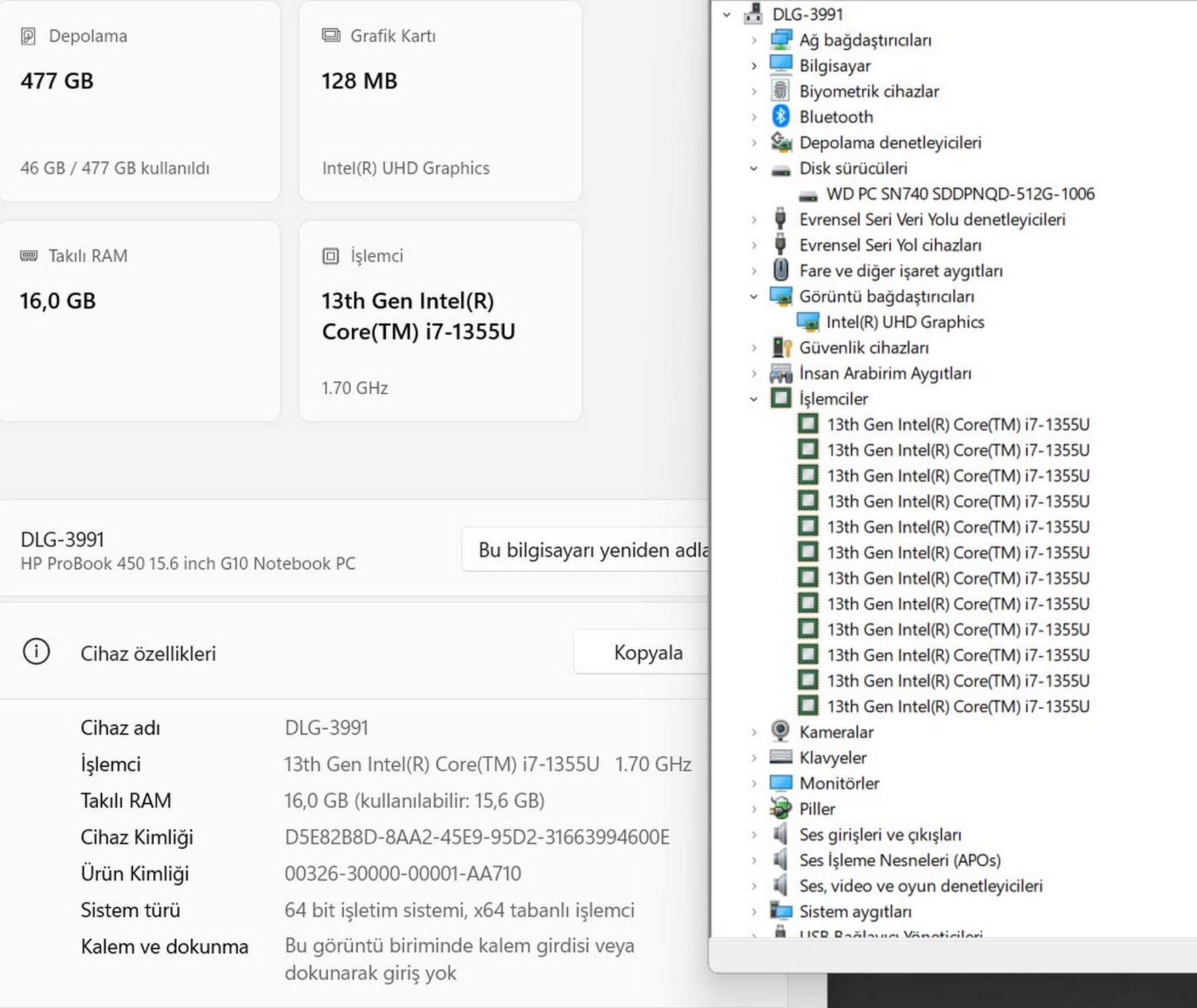
Task: Expand the Klavyeler node
Action: tap(754, 757)
